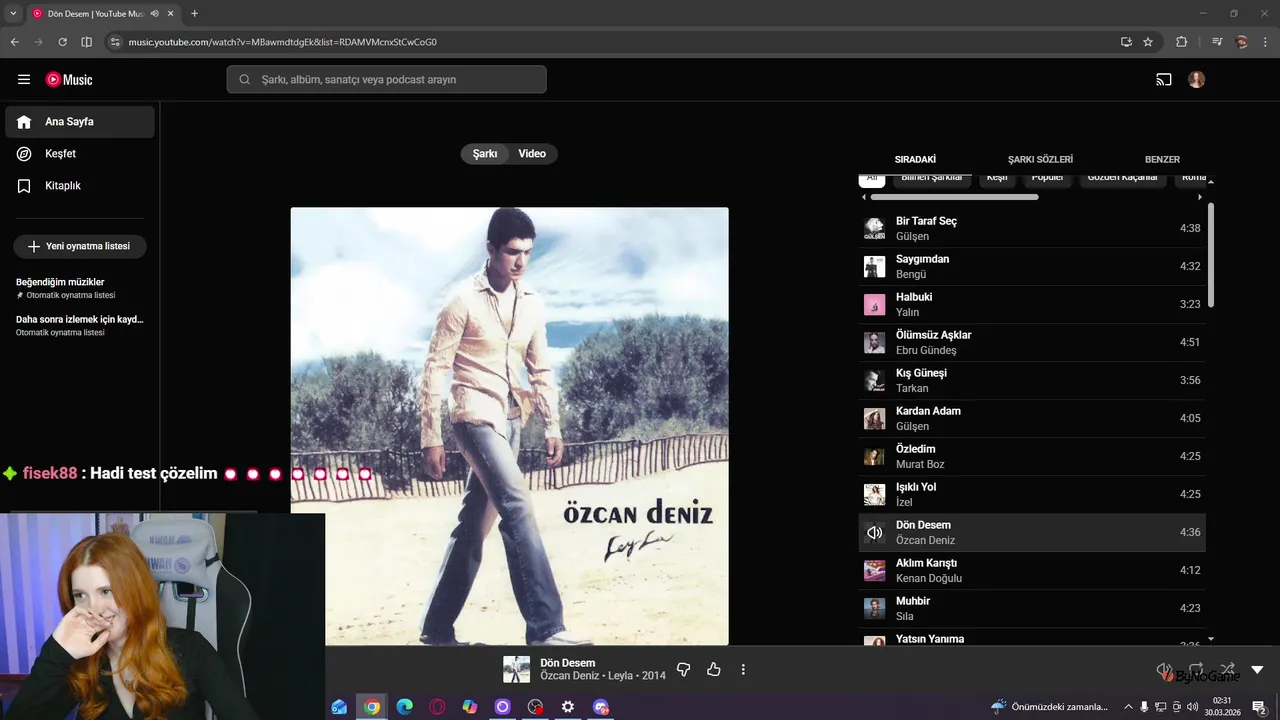Bookmark this page with the star icon
1280x720 pixels.
click(1148, 42)
